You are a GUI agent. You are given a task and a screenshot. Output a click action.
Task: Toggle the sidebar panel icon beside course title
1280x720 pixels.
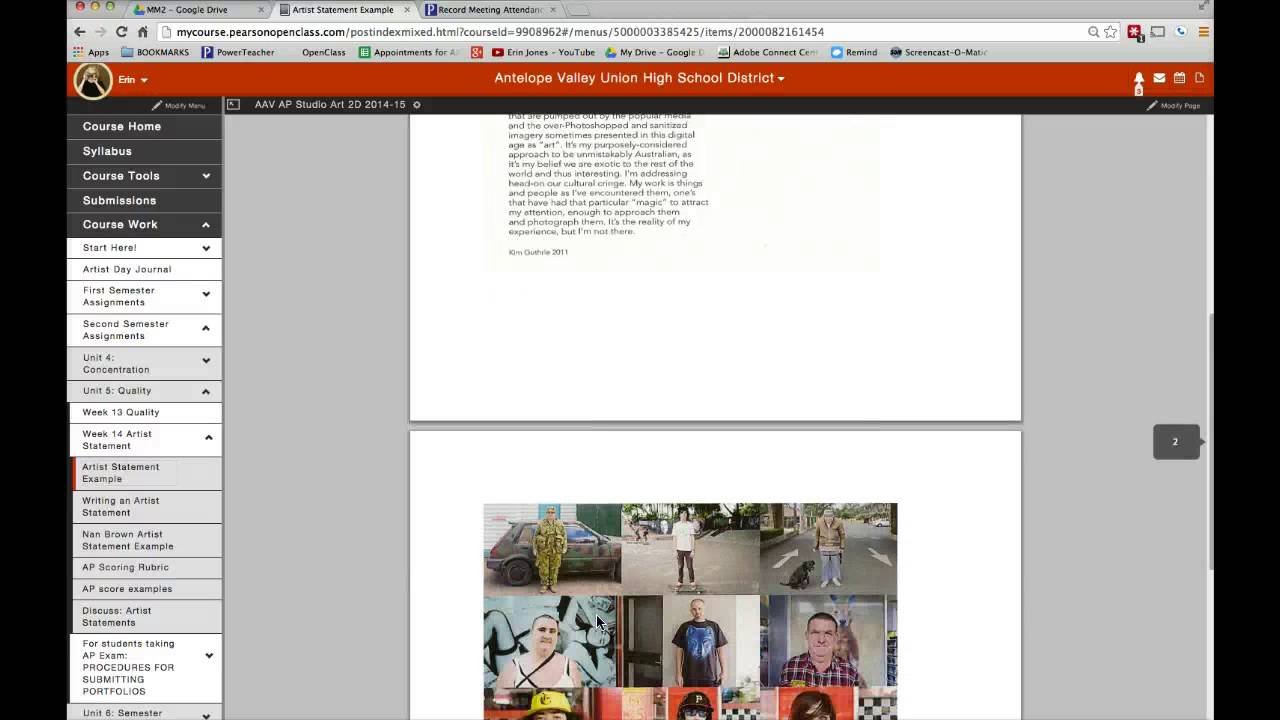pyautogui.click(x=233, y=104)
